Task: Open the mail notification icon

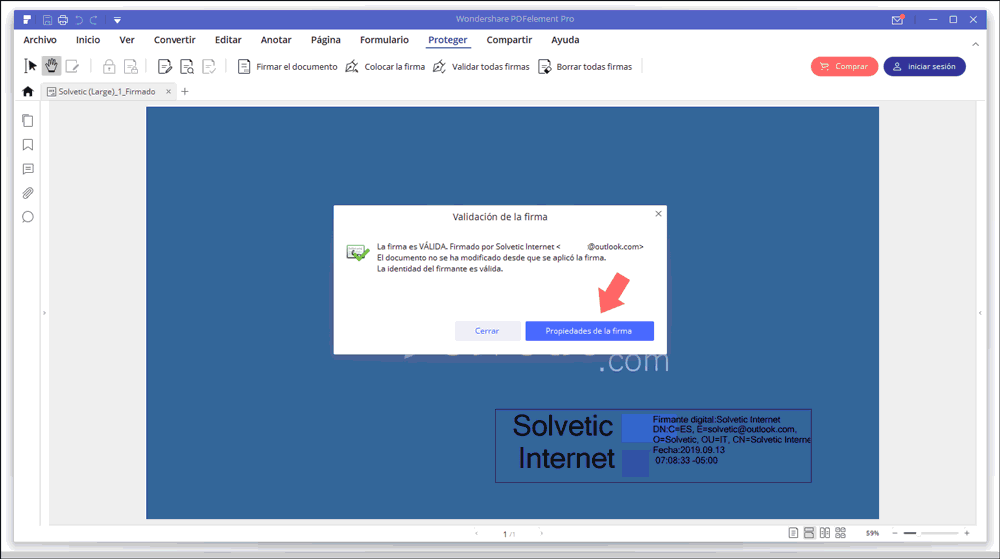Action: (897, 20)
